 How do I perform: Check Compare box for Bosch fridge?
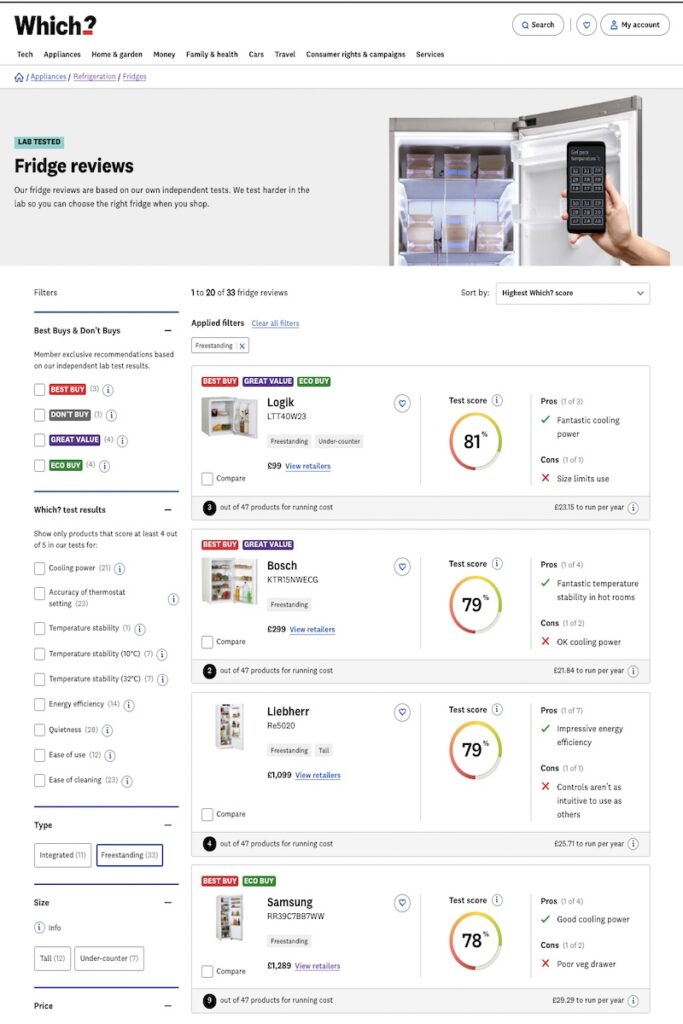pos(207,642)
